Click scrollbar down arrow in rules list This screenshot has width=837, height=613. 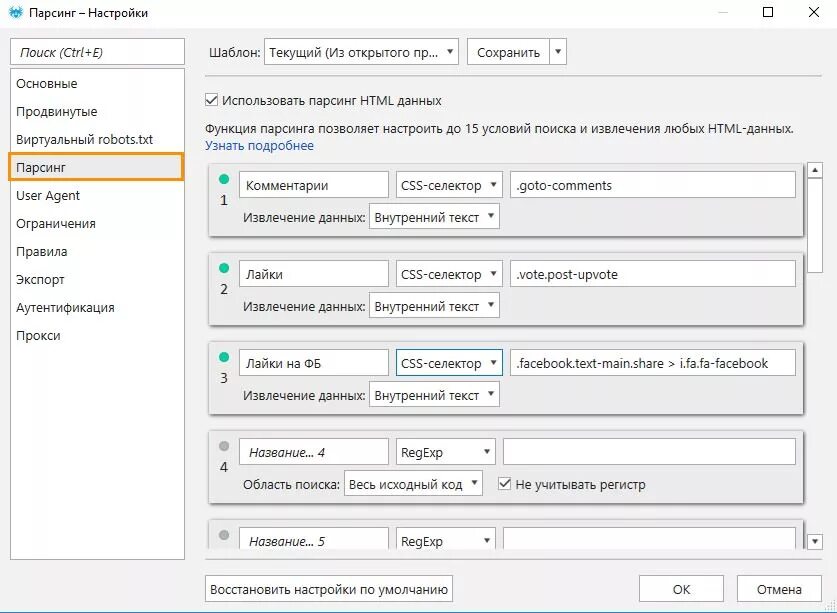pos(815,541)
